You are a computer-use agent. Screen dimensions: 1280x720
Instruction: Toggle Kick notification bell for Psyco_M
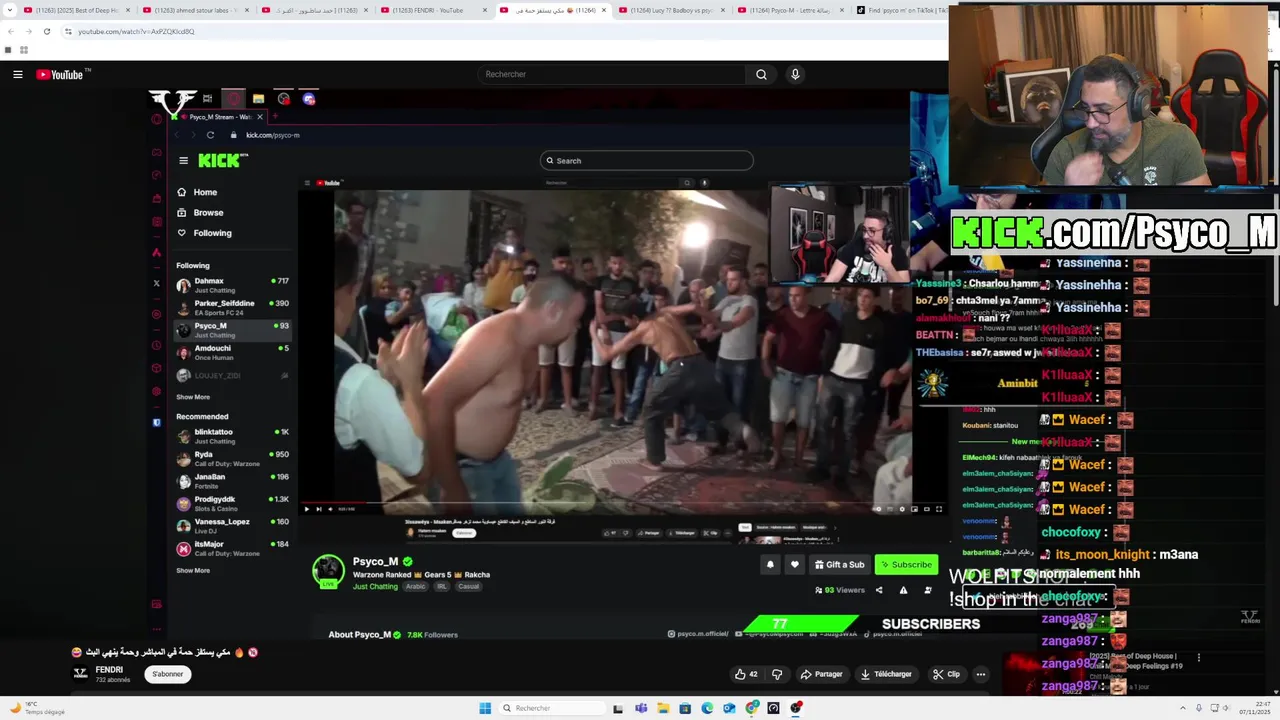click(770, 565)
